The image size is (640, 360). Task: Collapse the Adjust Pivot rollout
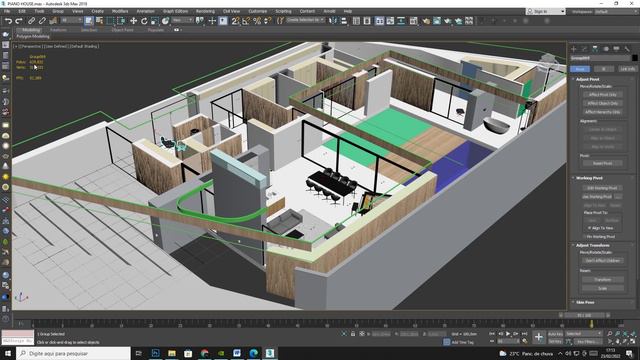pos(587,79)
